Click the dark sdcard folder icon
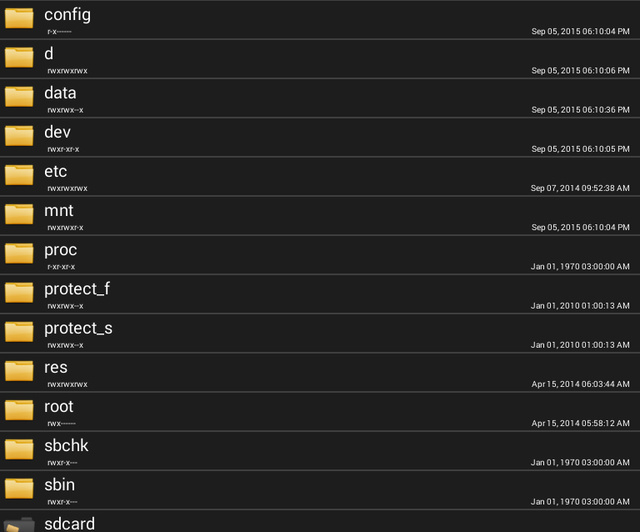Image resolution: width=640 pixels, height=532 pixels. tap(19, 523)
